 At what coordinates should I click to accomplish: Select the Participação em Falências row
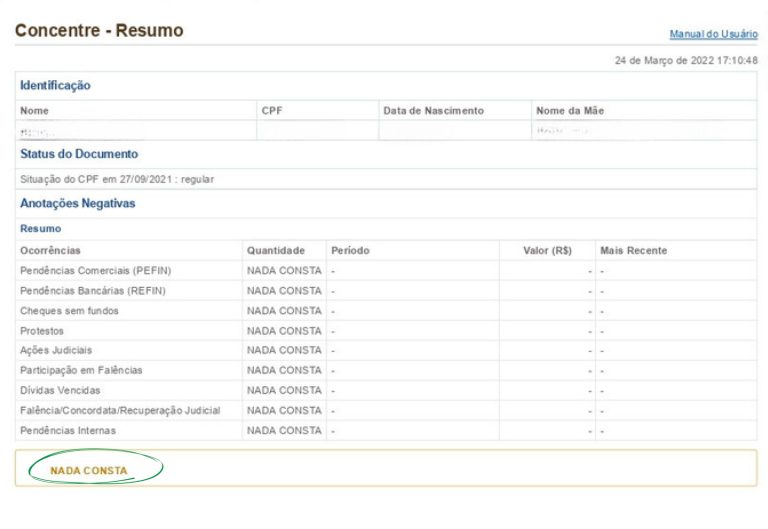[81, 370]
